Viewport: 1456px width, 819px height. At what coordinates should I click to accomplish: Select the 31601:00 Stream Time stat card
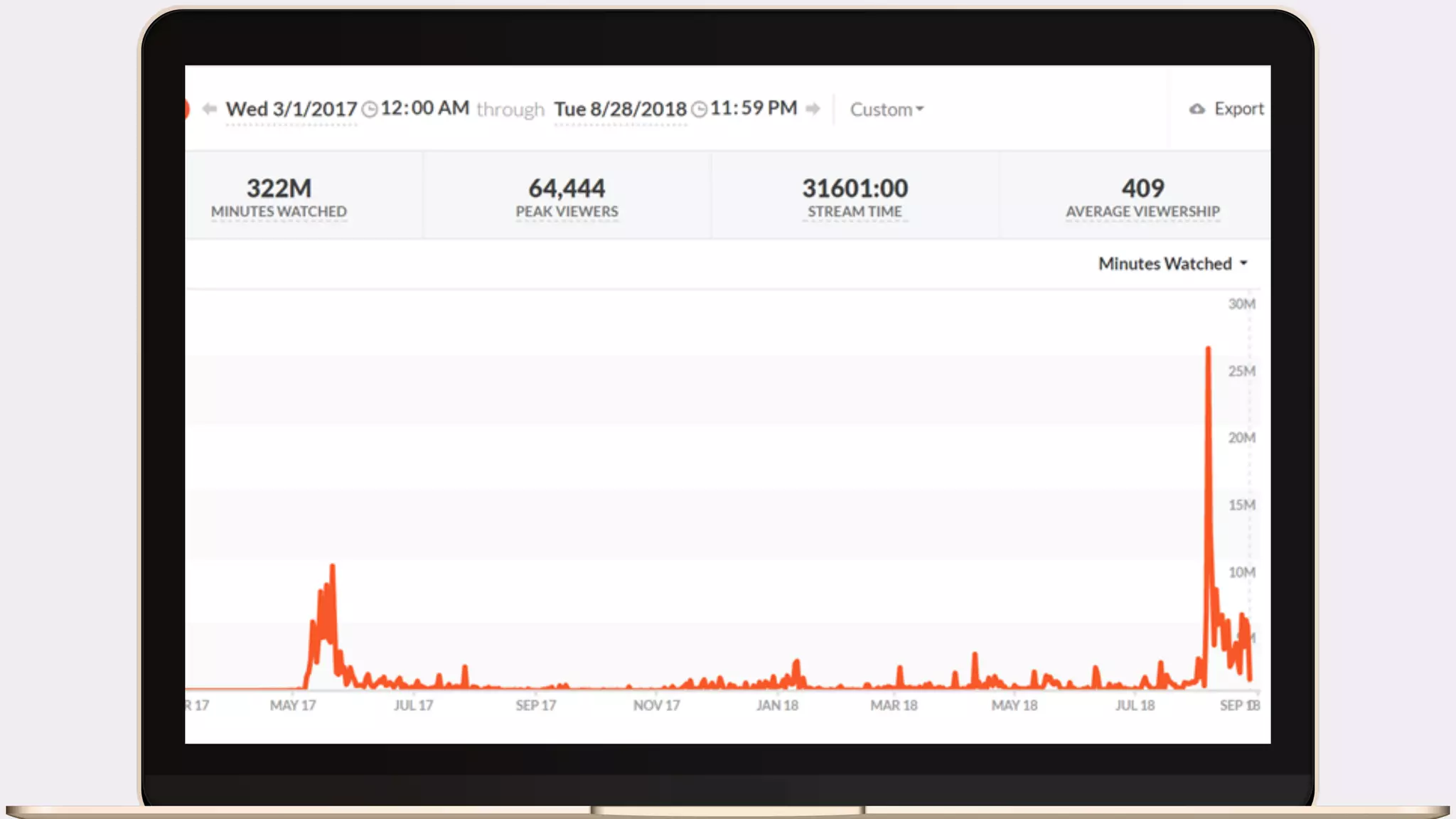(855, 197)
